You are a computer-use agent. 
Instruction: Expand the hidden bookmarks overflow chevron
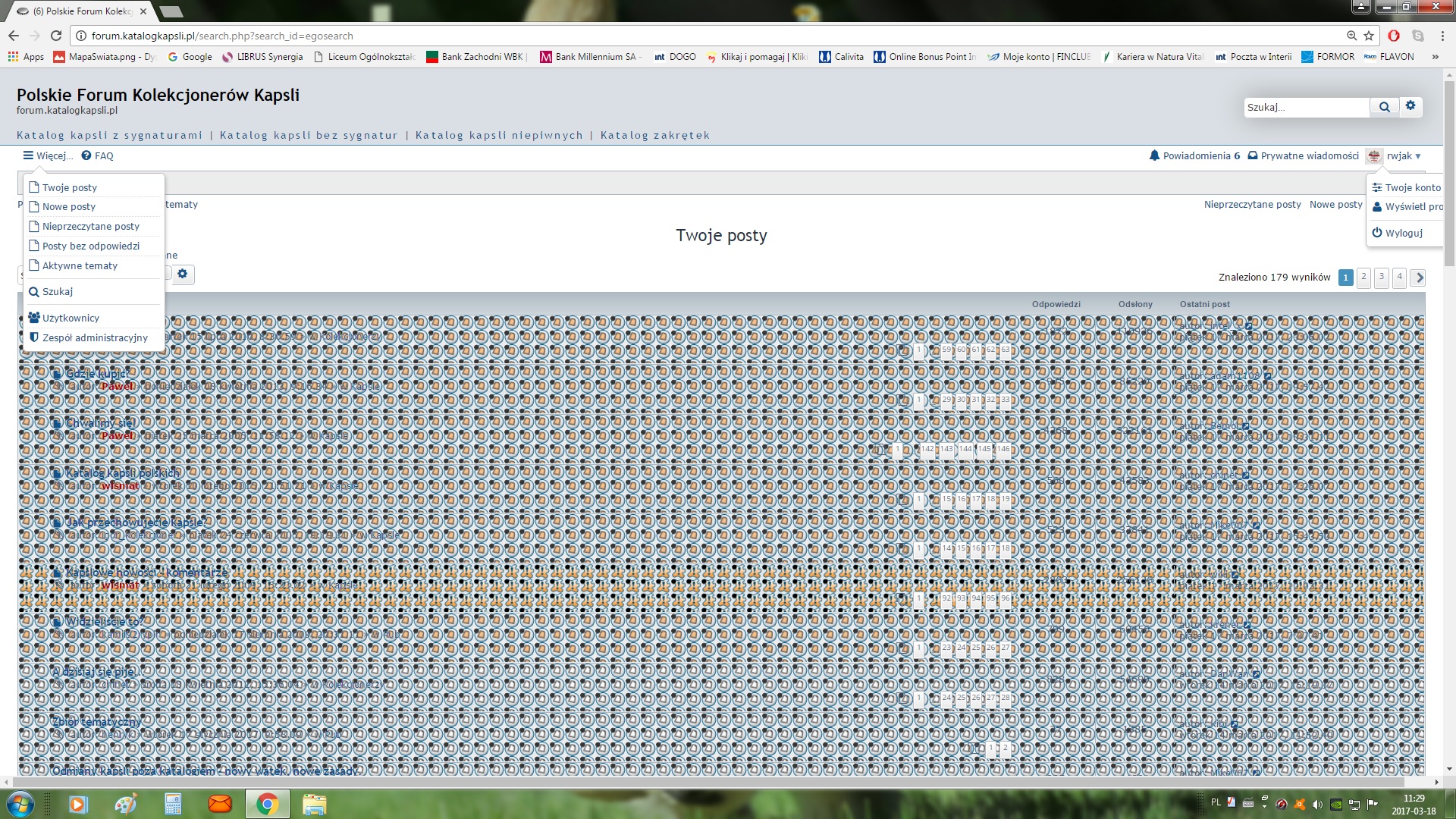(x=1435, y=57)
